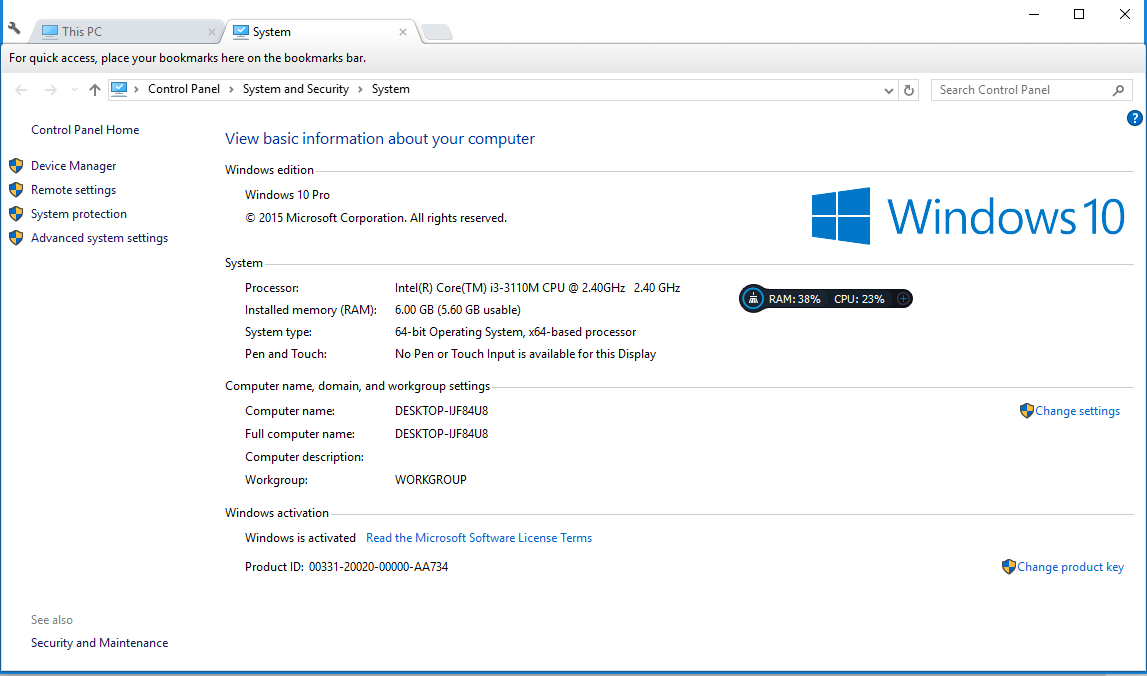Screen dimensions: 1147x676
Task: Click the RAM cleaner broom icon
Action: click(x=753, y=298)
